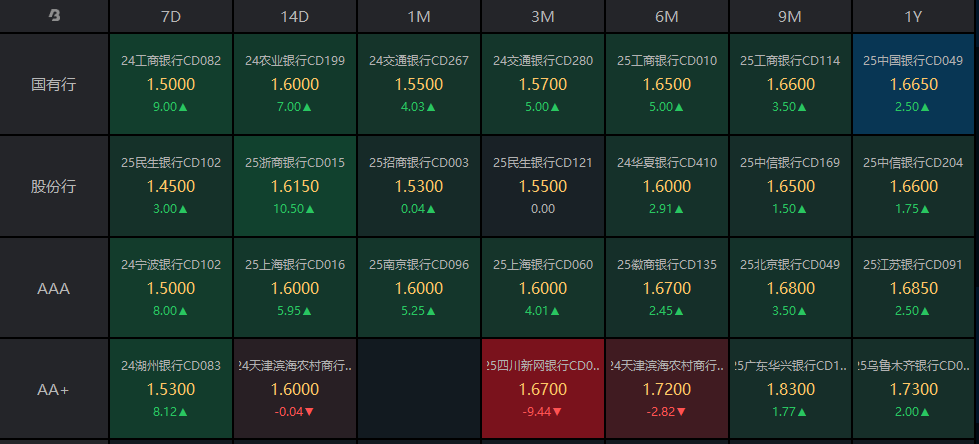
Task: Choose the AAA rating row label
Action: (x=54, y=288)
